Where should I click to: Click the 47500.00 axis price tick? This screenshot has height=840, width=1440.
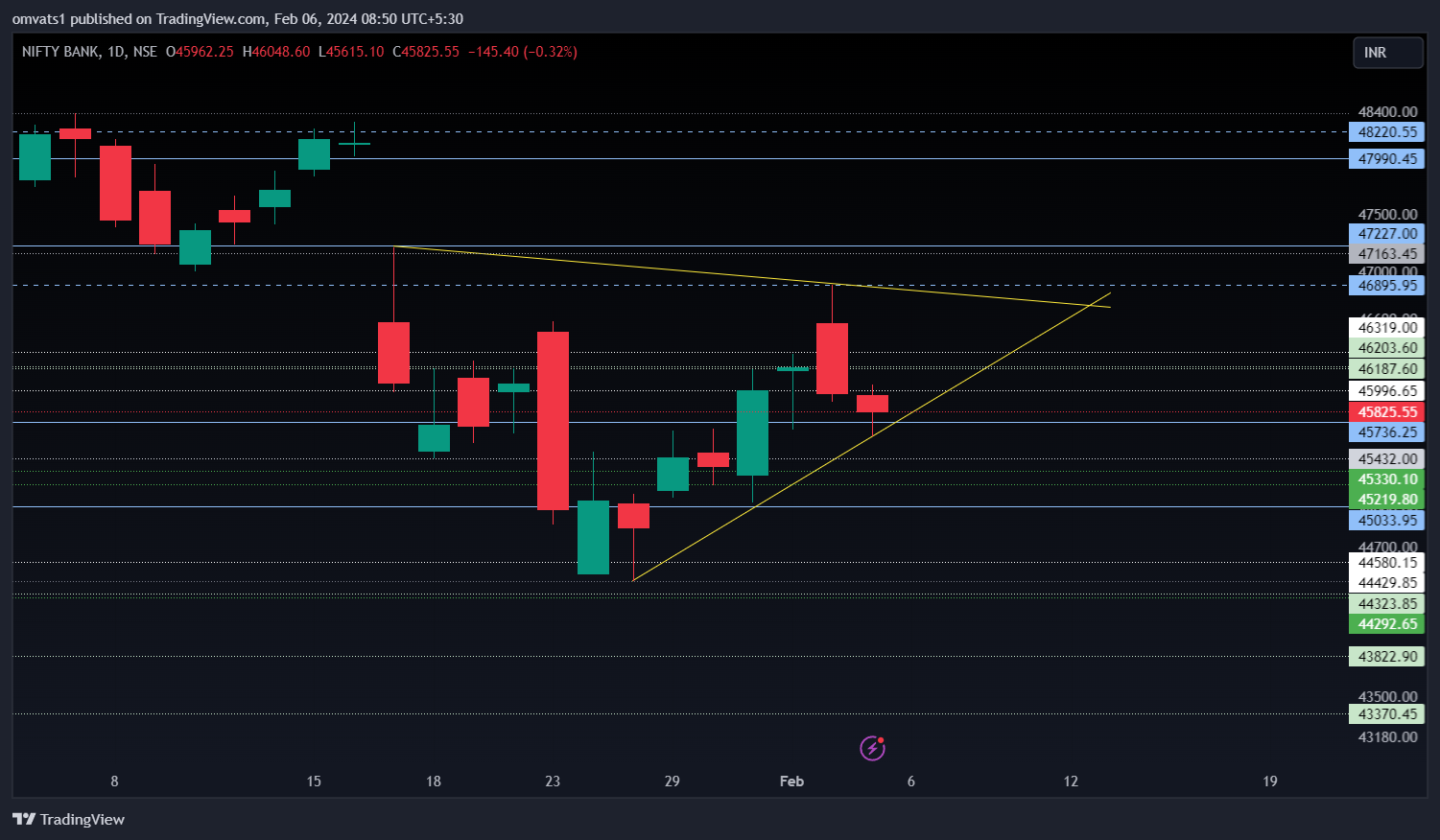[x=1387, y=215]
